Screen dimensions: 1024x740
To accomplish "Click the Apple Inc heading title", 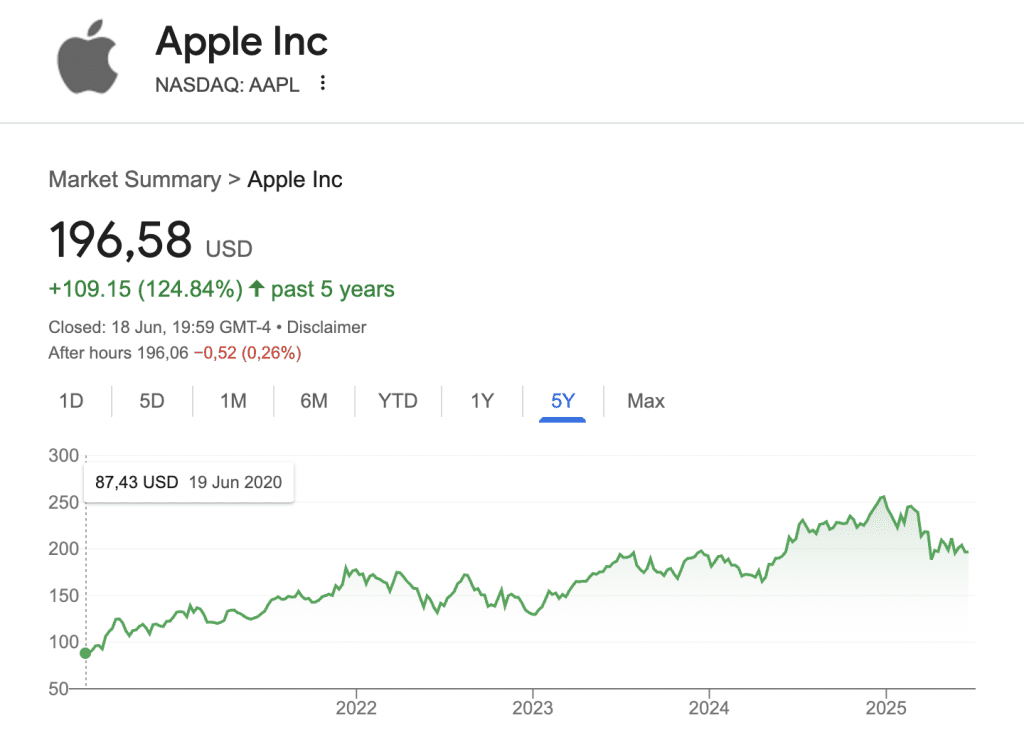I will point(242,42).
